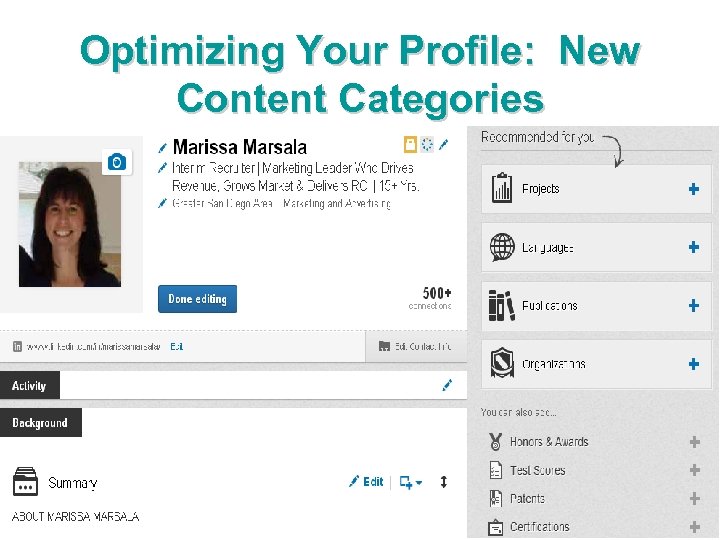Screen dimensions: 720x540
Task: Add Publications section using plus
Action: (694, 305)
